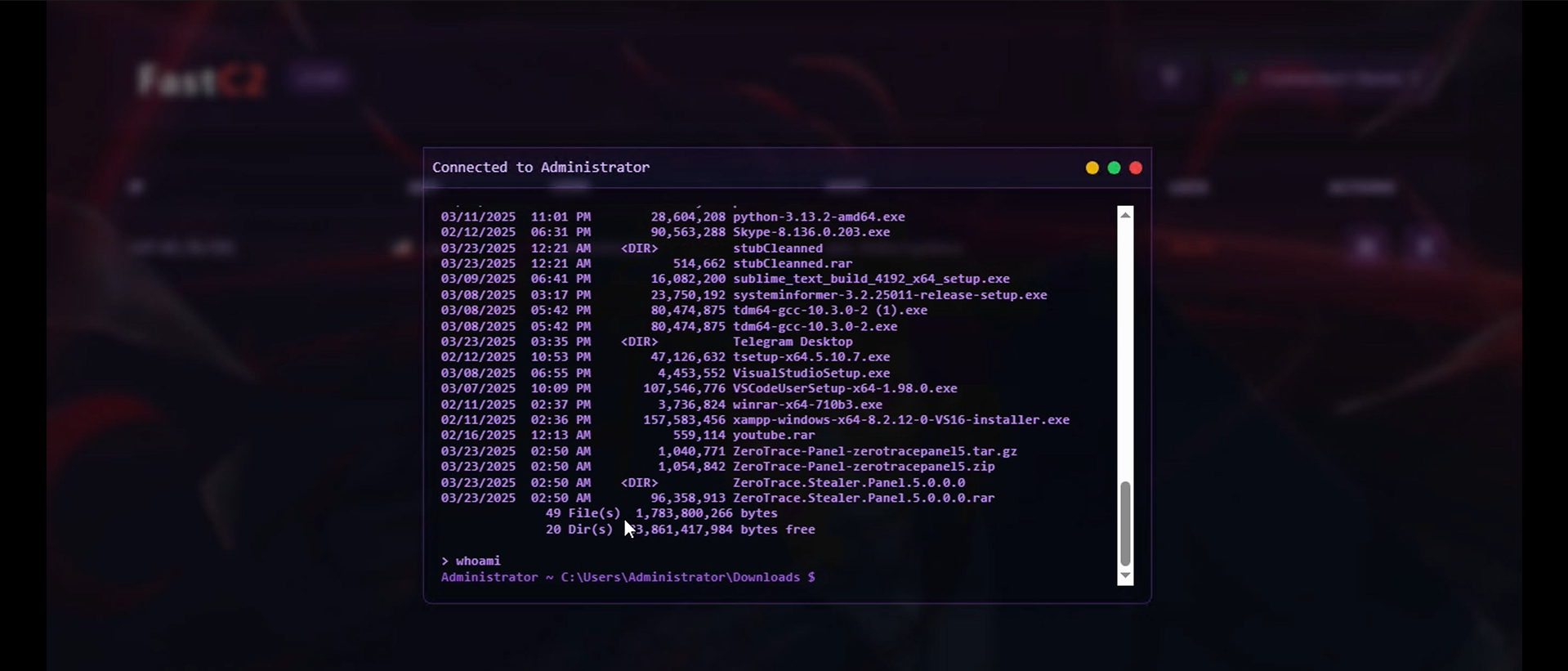This screenshot has height=671, width=1568.
Task: Click the green maximize dot in terminal
Action: (1114, 168)
